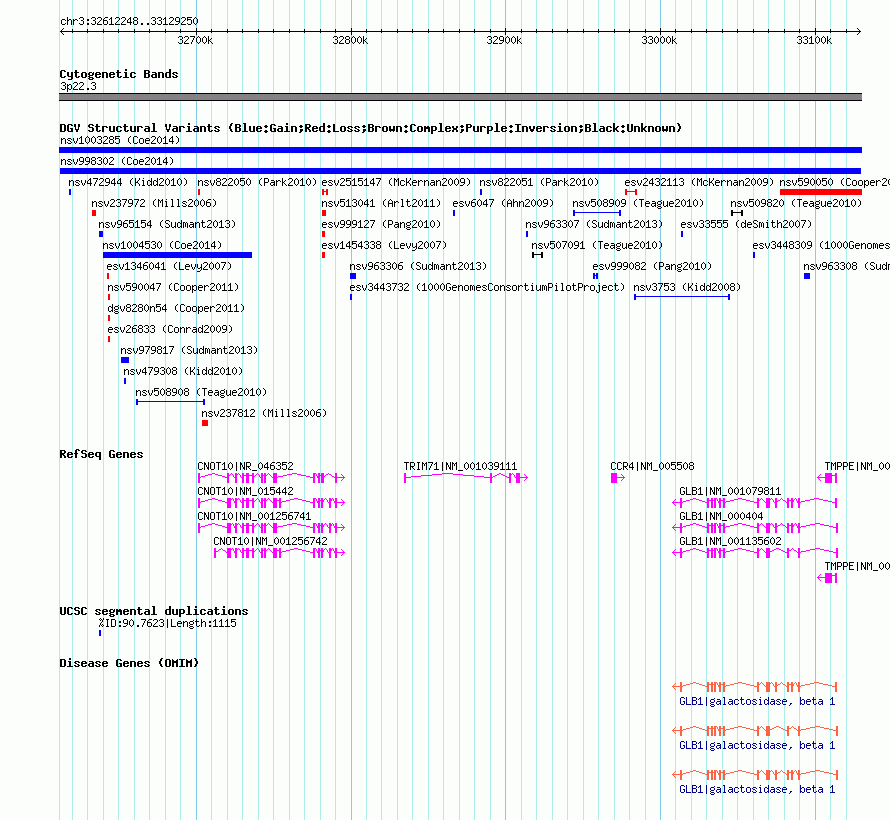
Task: Click esv2432113 (McKernan2009) label
Action: coord(699,182)
